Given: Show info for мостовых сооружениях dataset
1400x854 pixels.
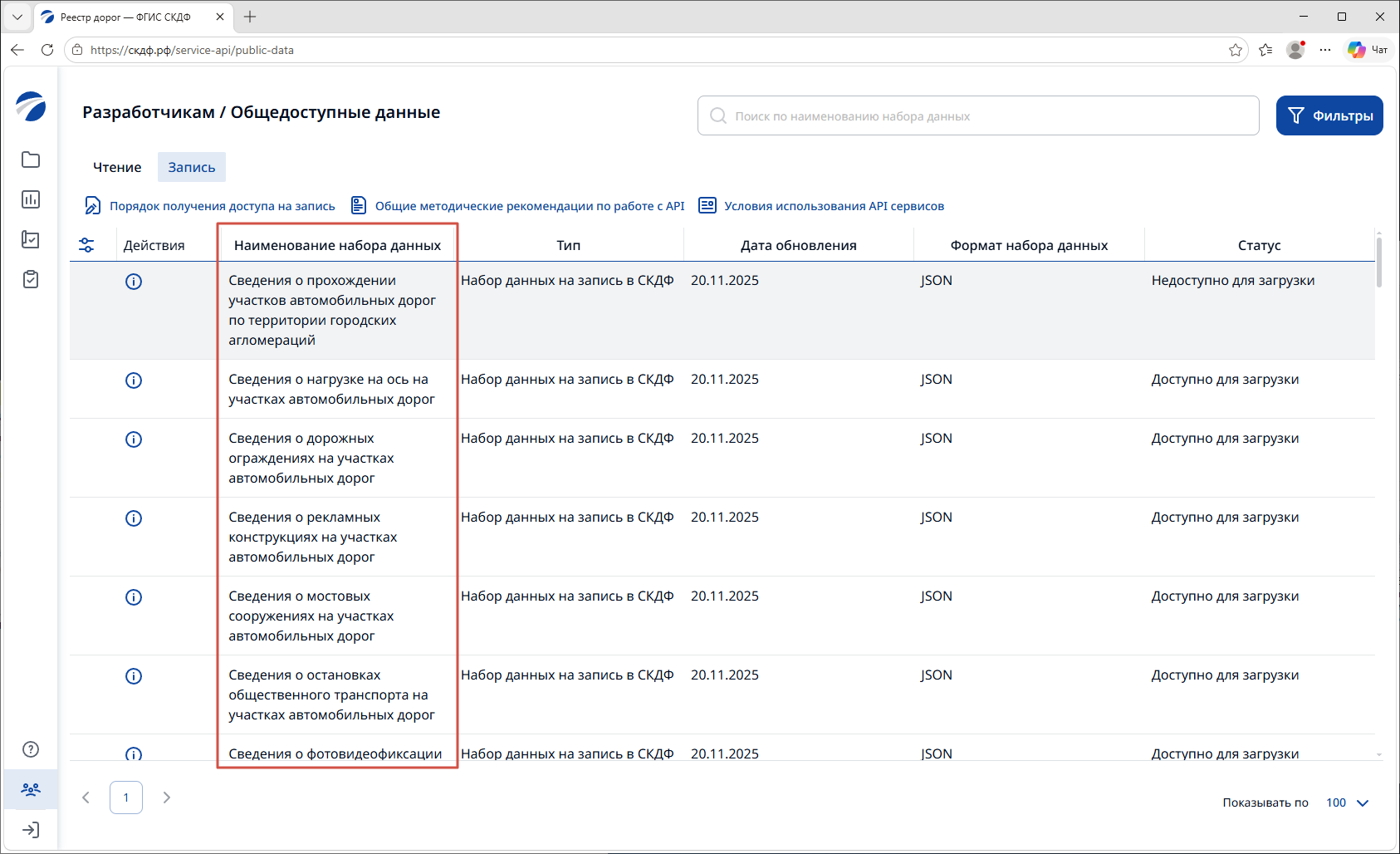Looking at the screenshot, I should (x=134, y=597).
